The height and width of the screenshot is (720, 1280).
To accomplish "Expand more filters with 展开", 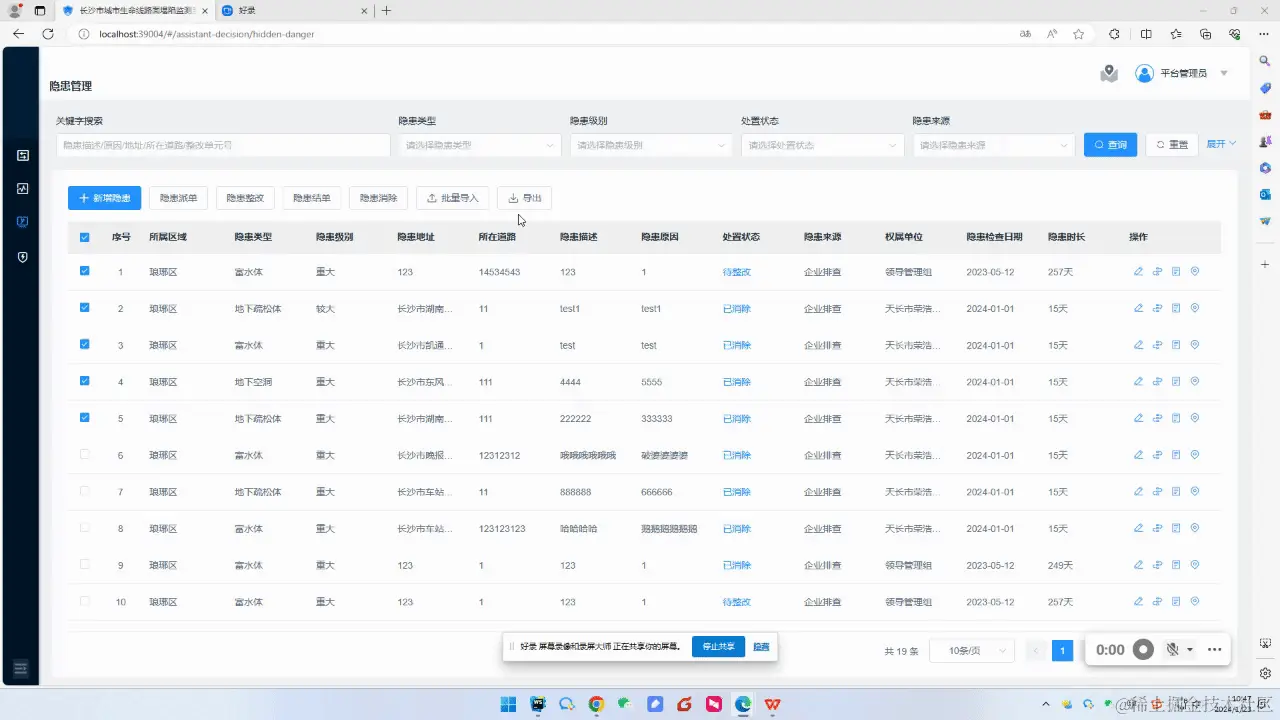I will click(1221, 144).
